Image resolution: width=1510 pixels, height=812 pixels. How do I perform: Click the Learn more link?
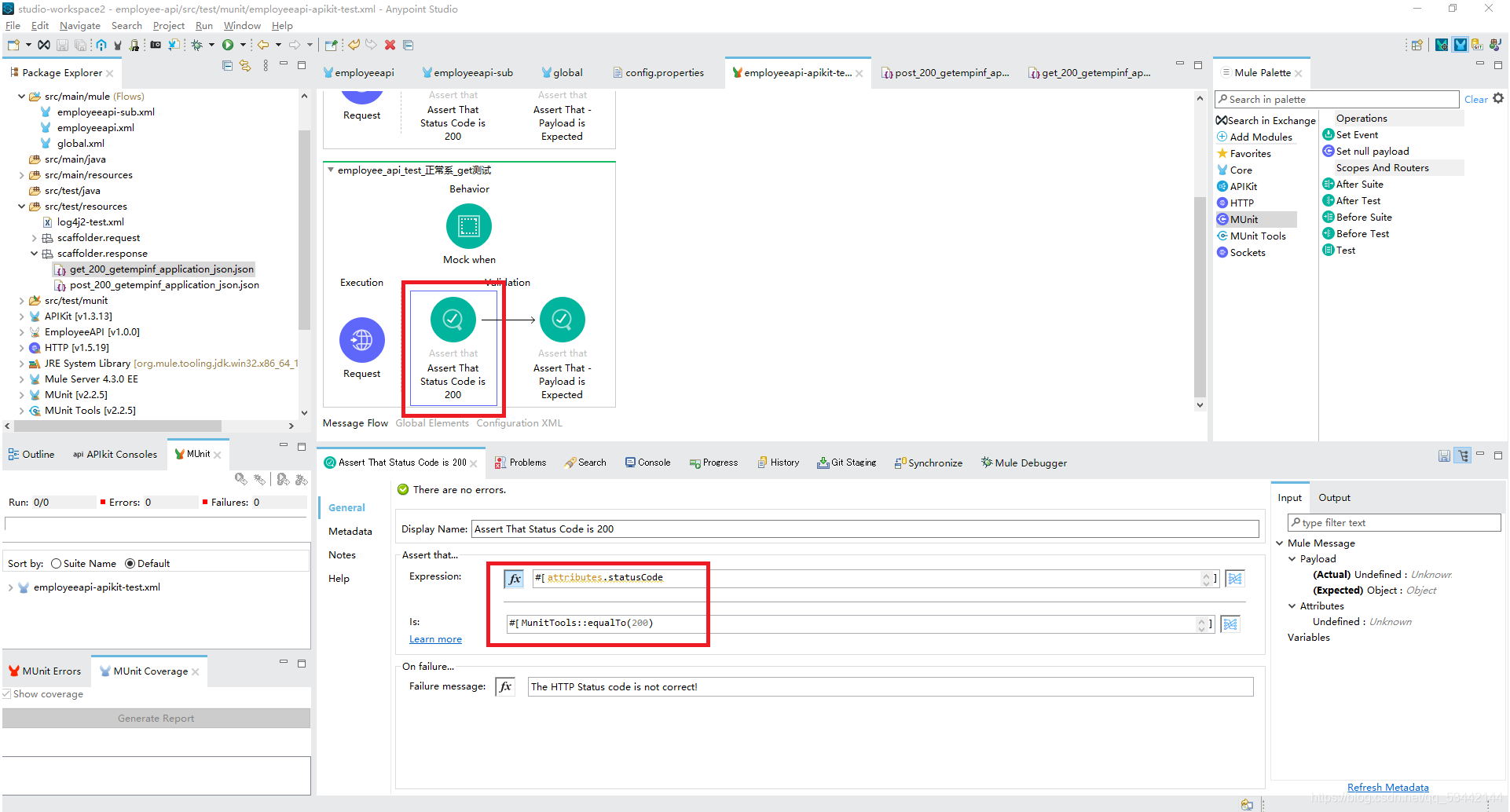click(435, 639)
